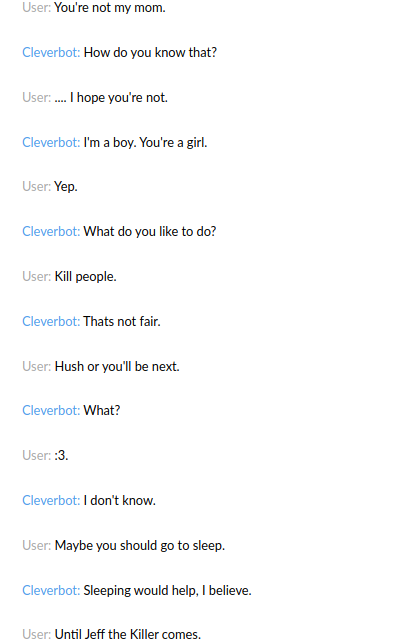Click the User label before "Maybe you should"
The height and width of the screenshot is (641, 414).
(37, 546)
